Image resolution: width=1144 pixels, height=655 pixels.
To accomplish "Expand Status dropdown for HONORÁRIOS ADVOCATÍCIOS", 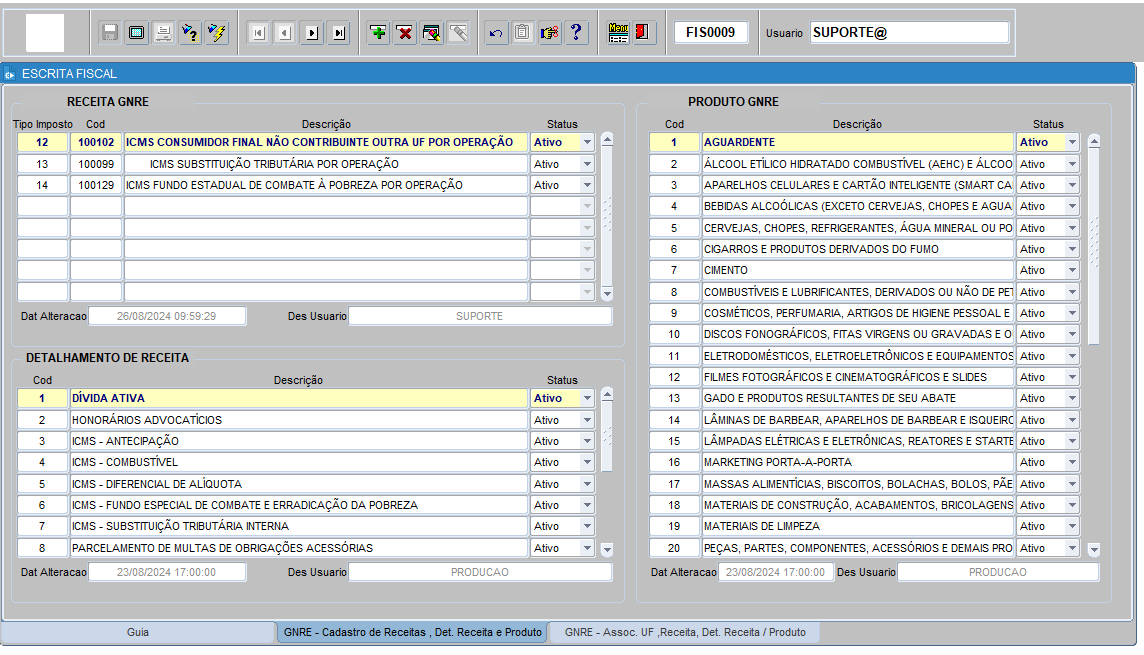I will (x=587, y=420).
